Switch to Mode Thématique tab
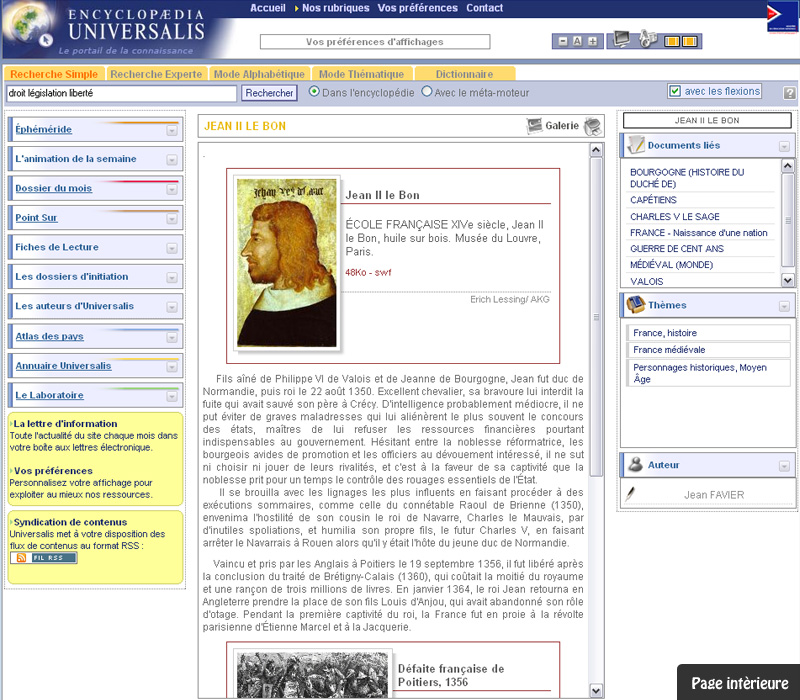 [x=361, y=74]
